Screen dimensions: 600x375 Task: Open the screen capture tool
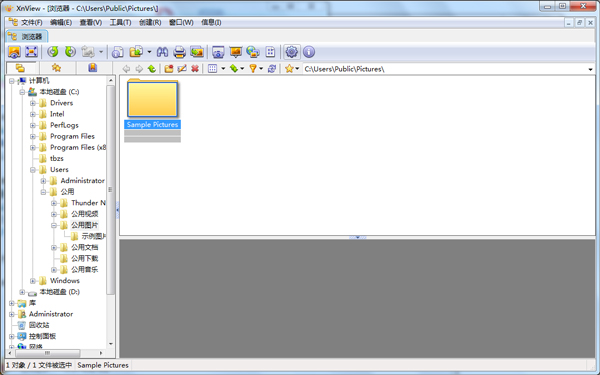coord(218,52)
